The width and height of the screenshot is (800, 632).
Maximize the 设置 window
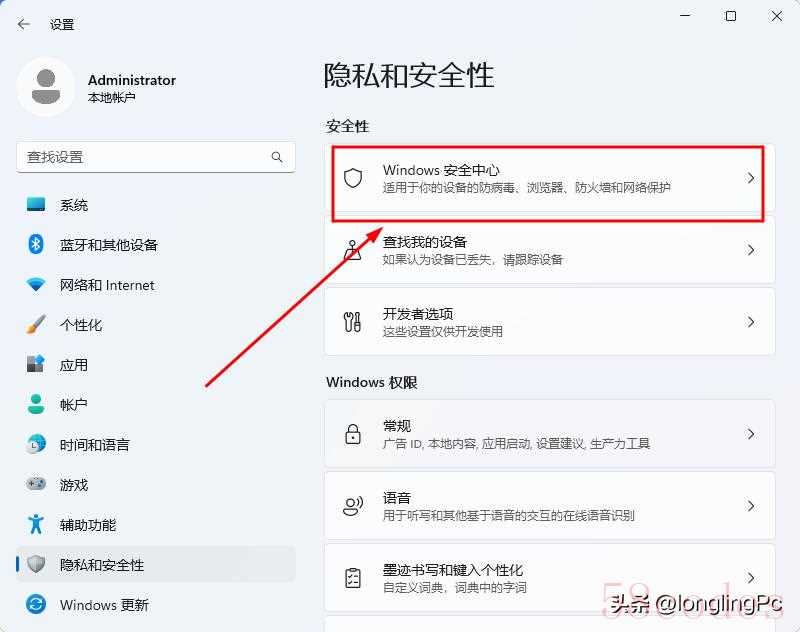(731, 16)
